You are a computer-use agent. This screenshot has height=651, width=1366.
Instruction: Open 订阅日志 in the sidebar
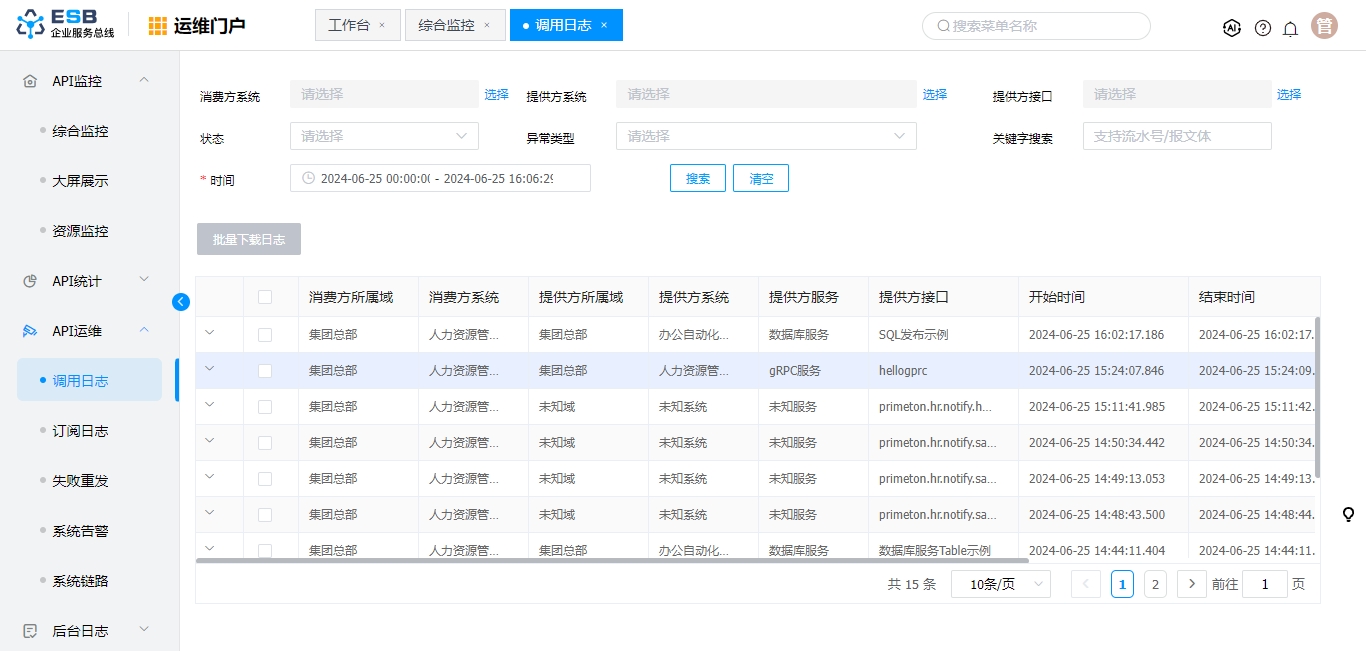pos(80,431)
